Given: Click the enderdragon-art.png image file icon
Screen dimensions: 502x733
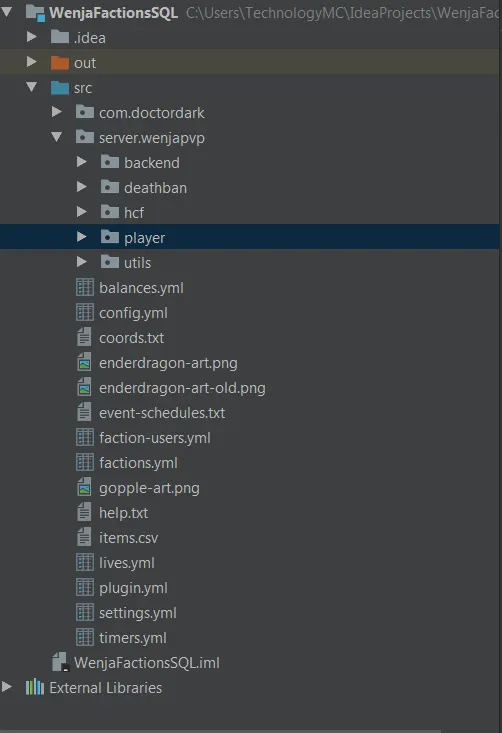Looking at the screenshot, I should [x=84, y=363].
